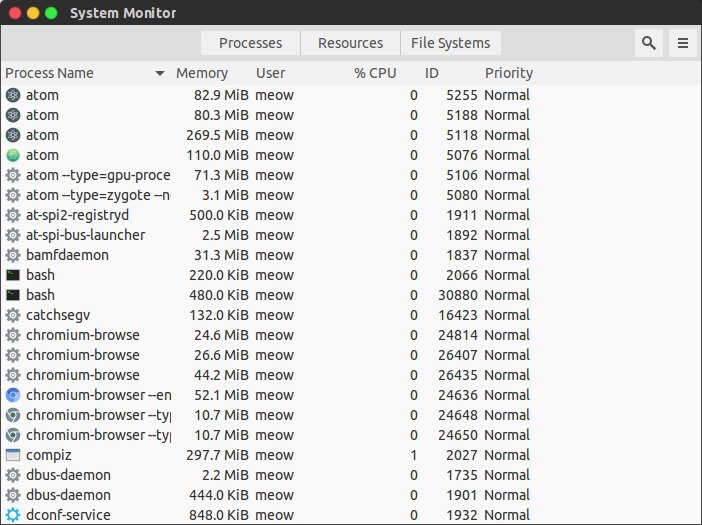Viewport: 702px width, 525px height.
Task: Click the atom --type=gpu-proce process name
Action: tap(98, 175)
